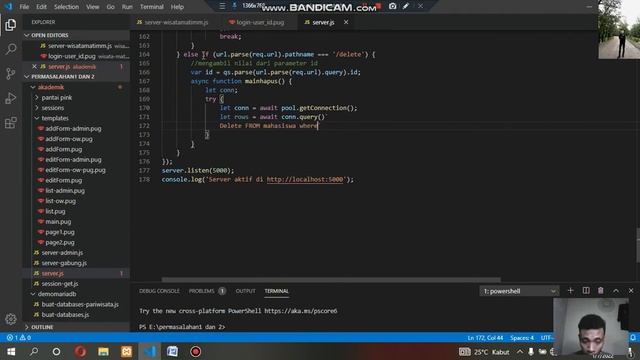
Task: Open Cortana circle on the taskbar
Action: [x=57, y=351]
